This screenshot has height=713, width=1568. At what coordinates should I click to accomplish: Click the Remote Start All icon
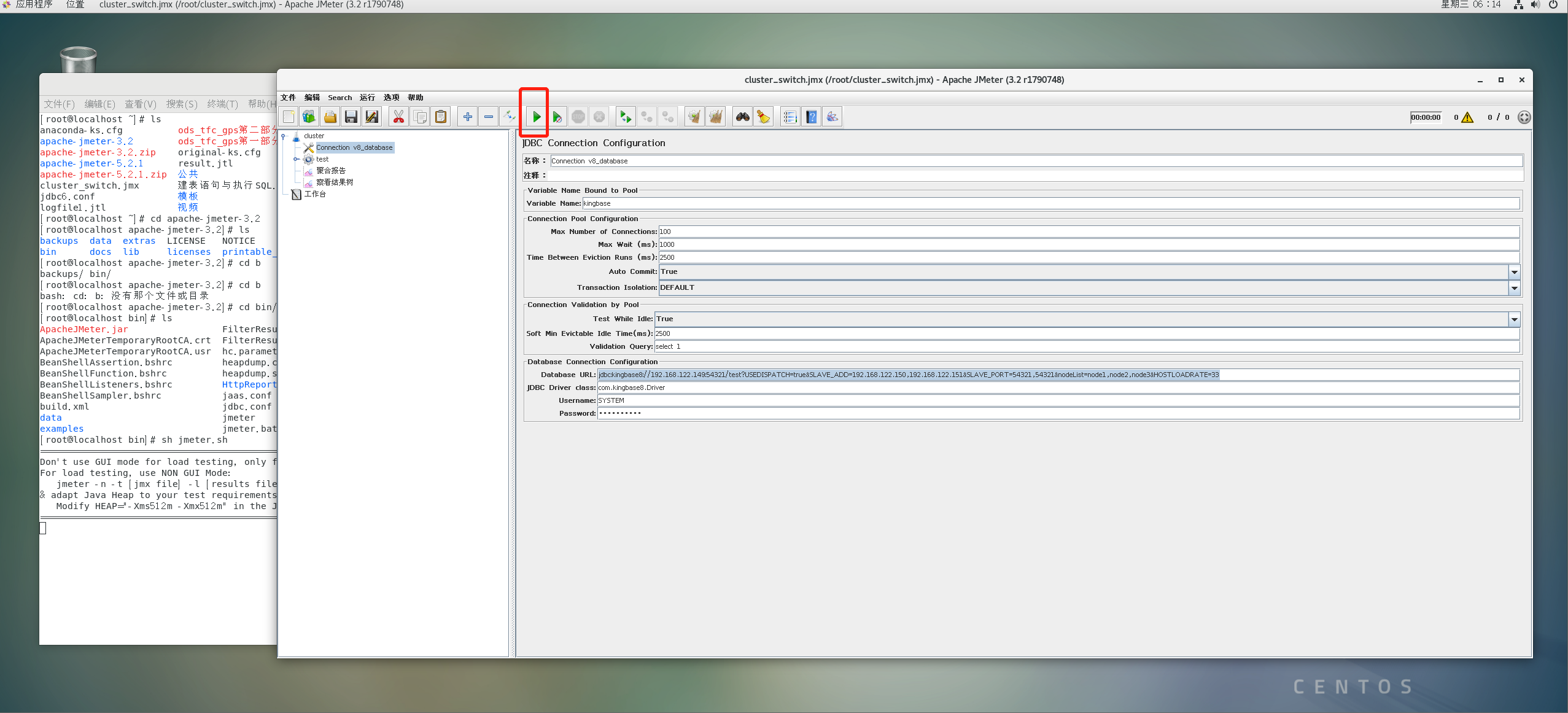[625, 117]
